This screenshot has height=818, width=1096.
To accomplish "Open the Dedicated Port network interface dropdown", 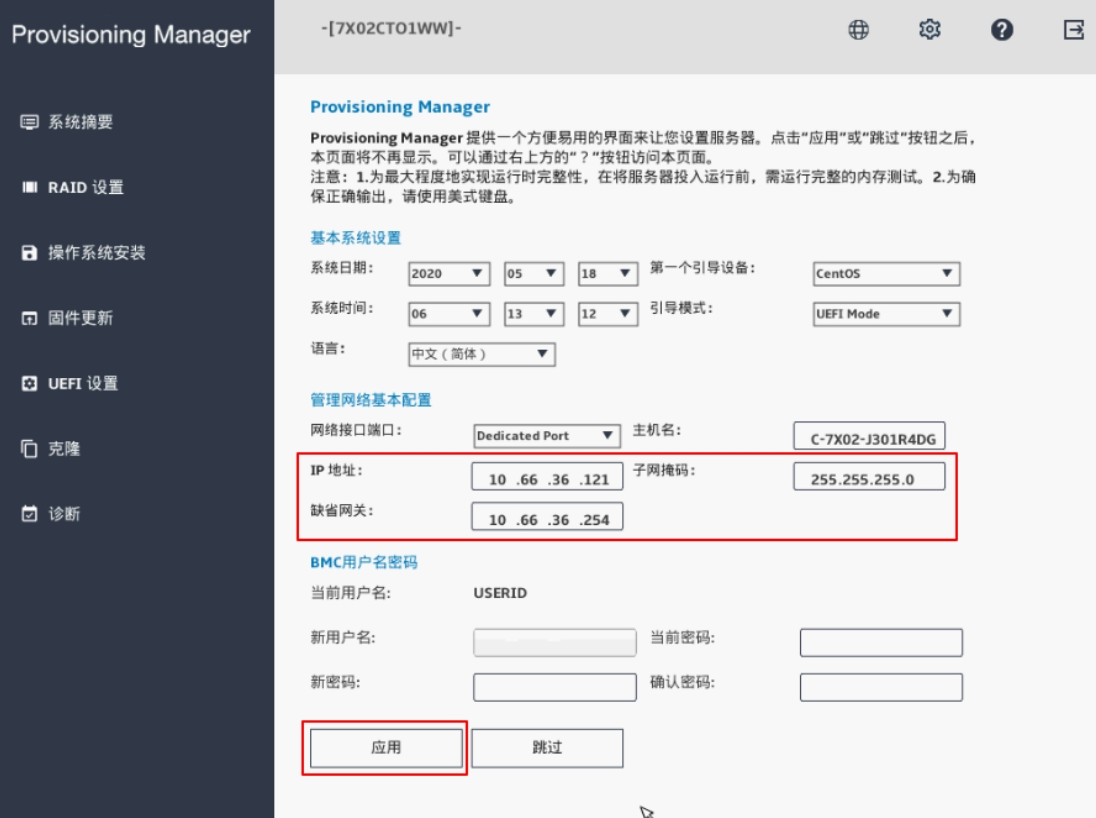I will pyautogui.click(x=547, y=436).
